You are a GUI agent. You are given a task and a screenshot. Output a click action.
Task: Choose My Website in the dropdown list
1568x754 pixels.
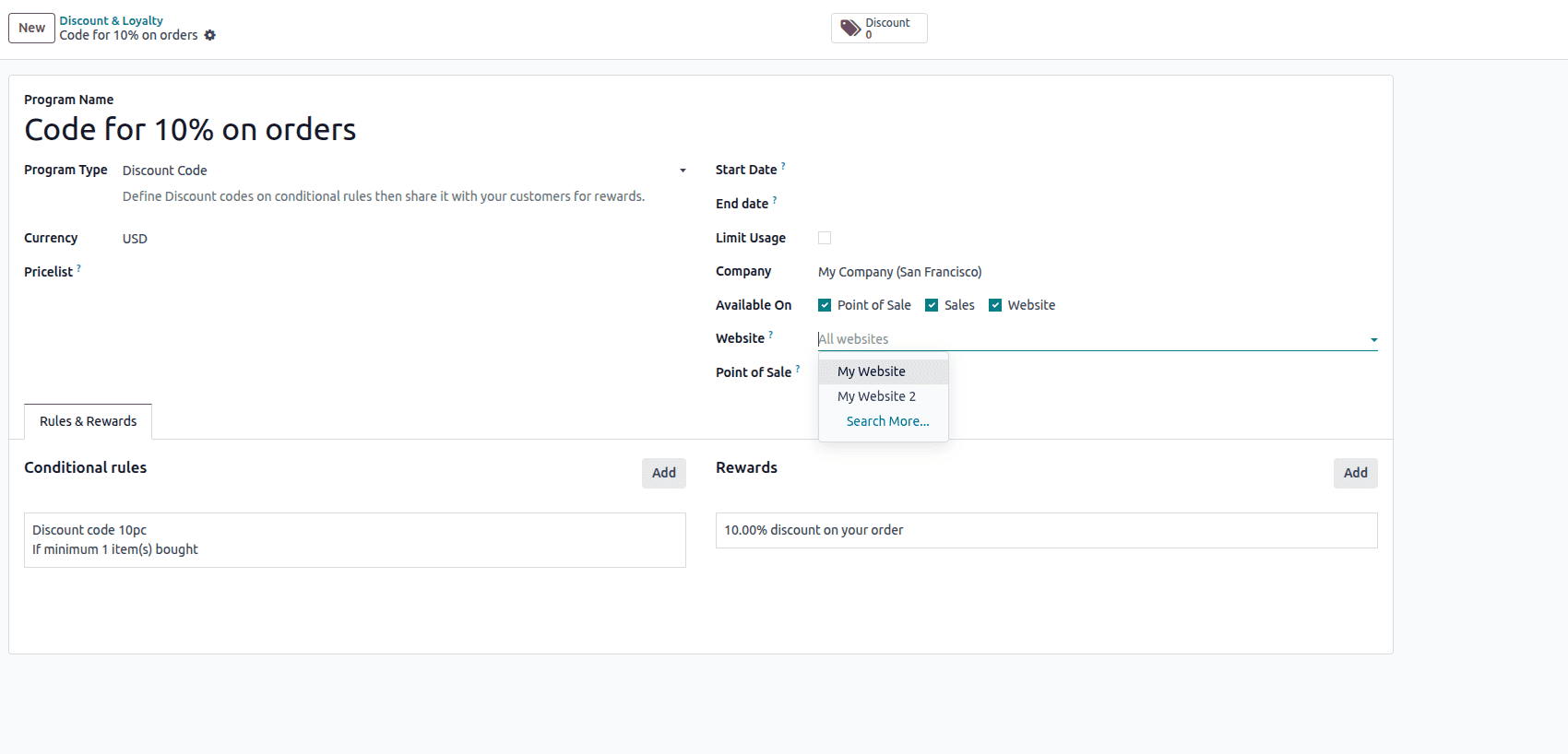tap(872, 371)
